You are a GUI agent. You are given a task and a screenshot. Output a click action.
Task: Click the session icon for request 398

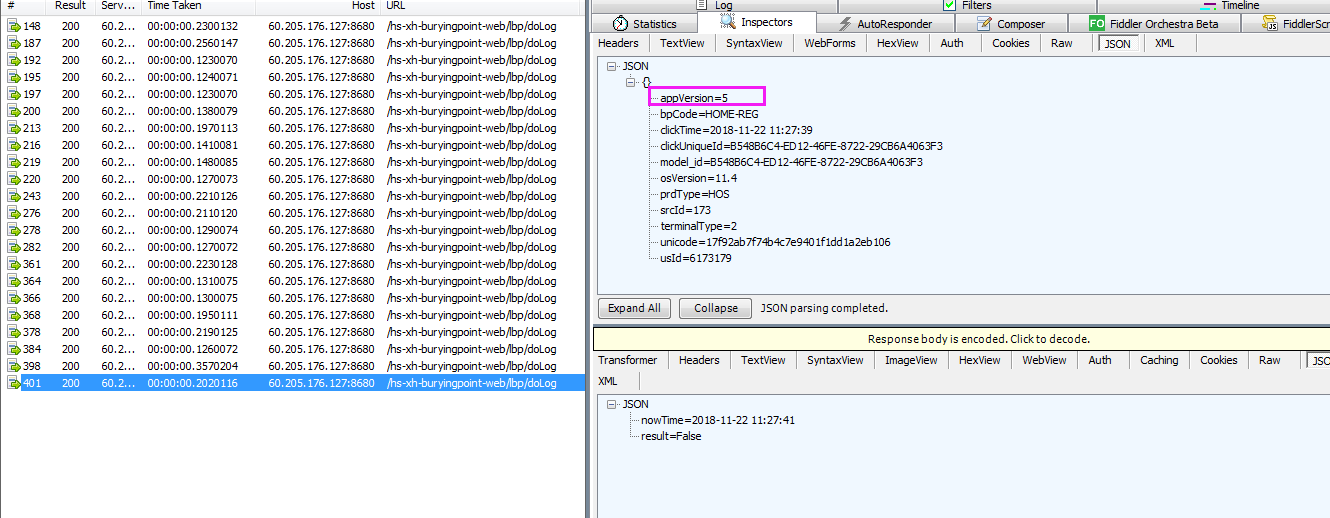[14, 366]
